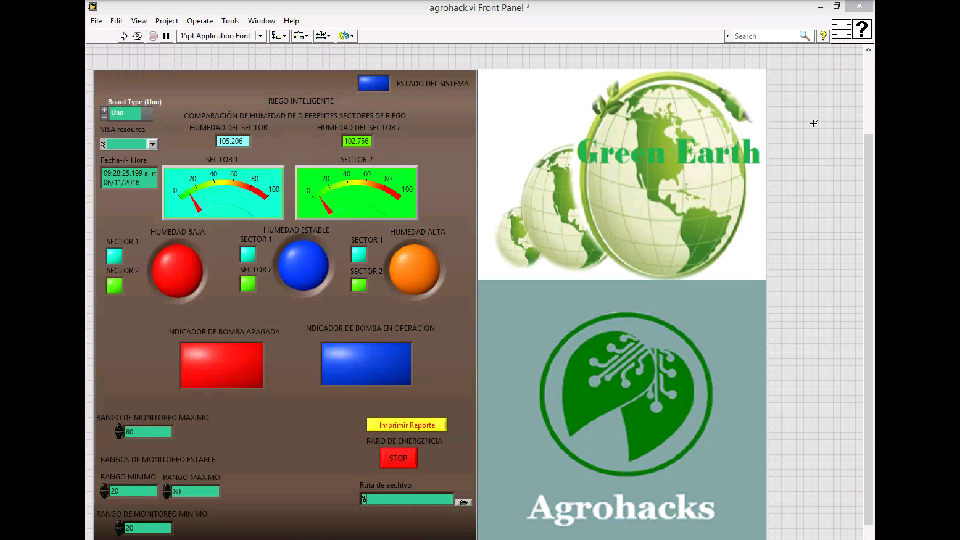This screenshot has height=540, width=960.
Task: Click the browse folder icon beside Ruta de archivo
Action: [x=463, y=502]
